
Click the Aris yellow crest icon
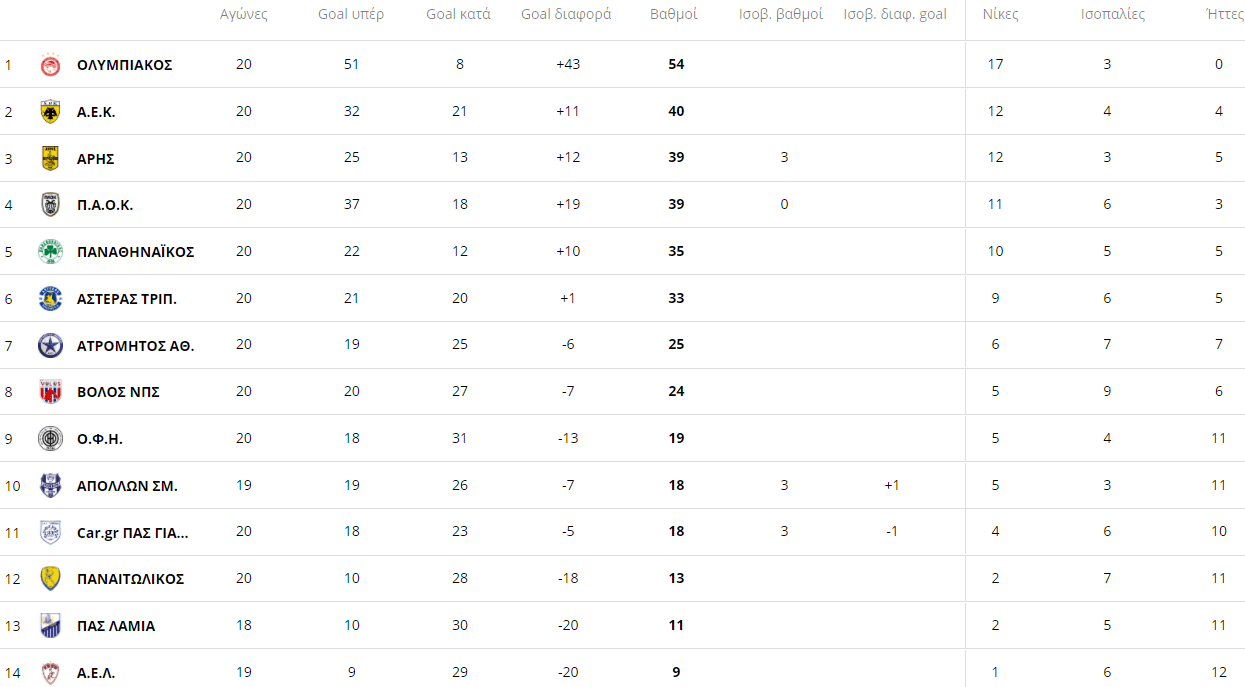[50, 158]
